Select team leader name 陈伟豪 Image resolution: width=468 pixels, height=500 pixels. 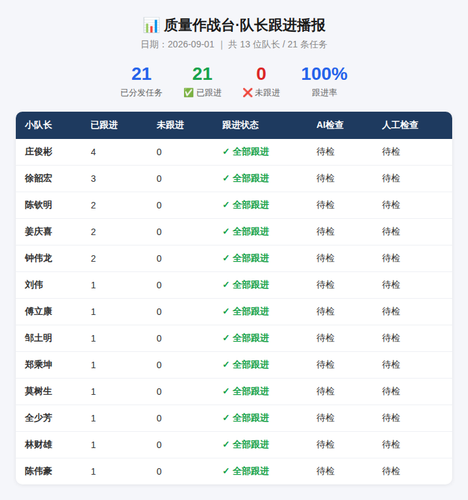pos(38,471)
